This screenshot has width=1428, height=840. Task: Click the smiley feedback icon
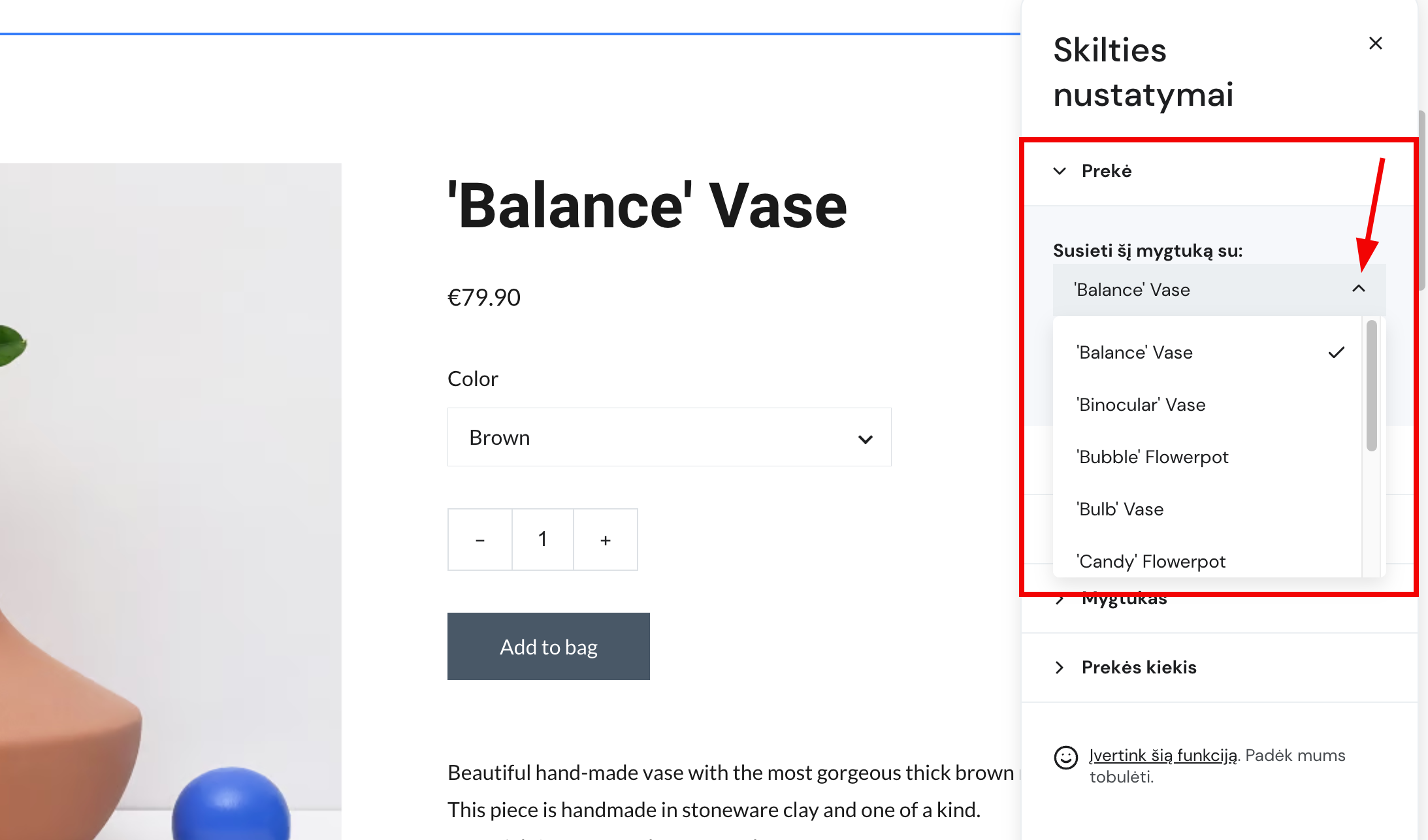coord(1065,758)
